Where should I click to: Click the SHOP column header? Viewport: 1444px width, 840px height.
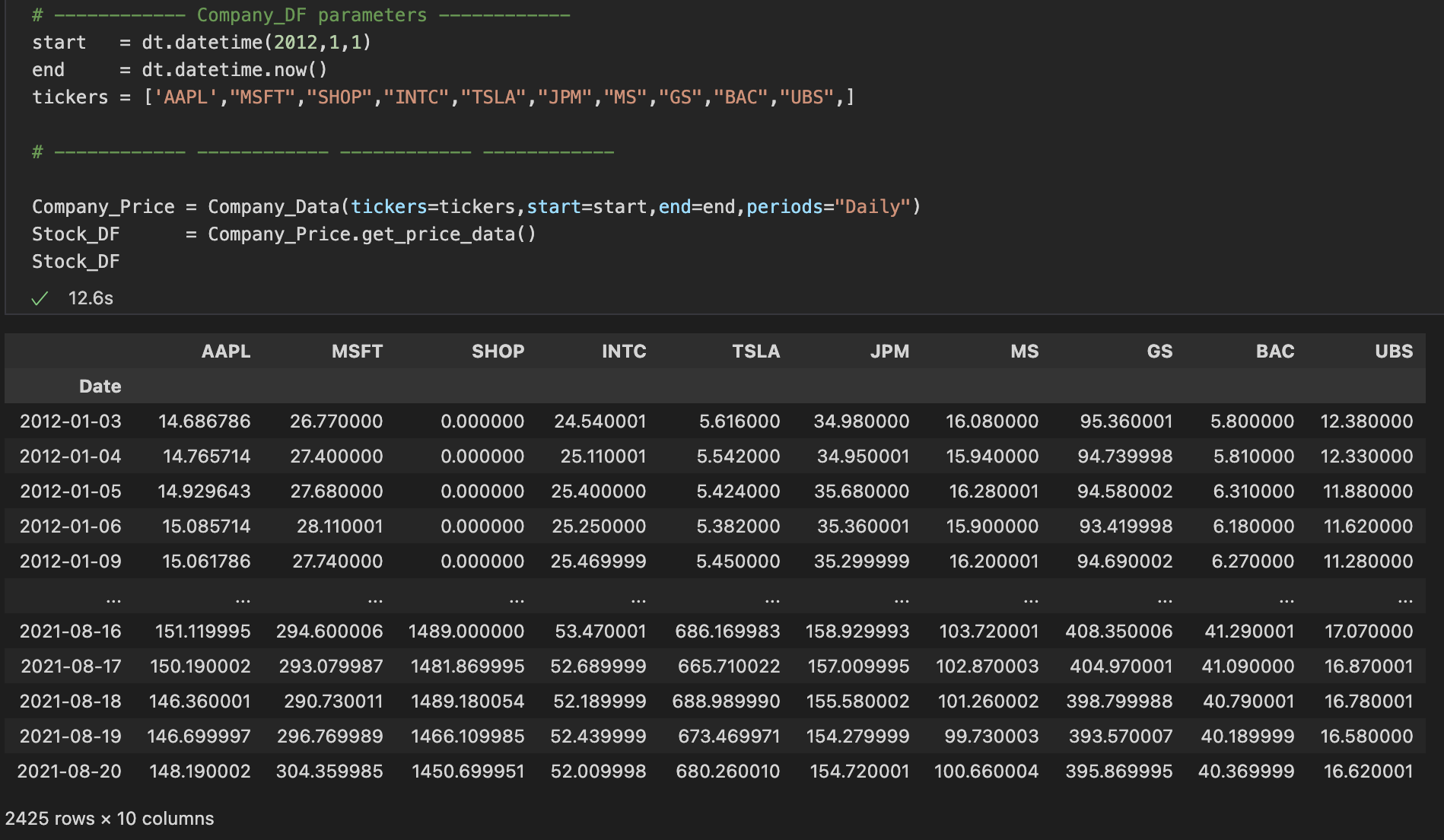click(498, 352)
